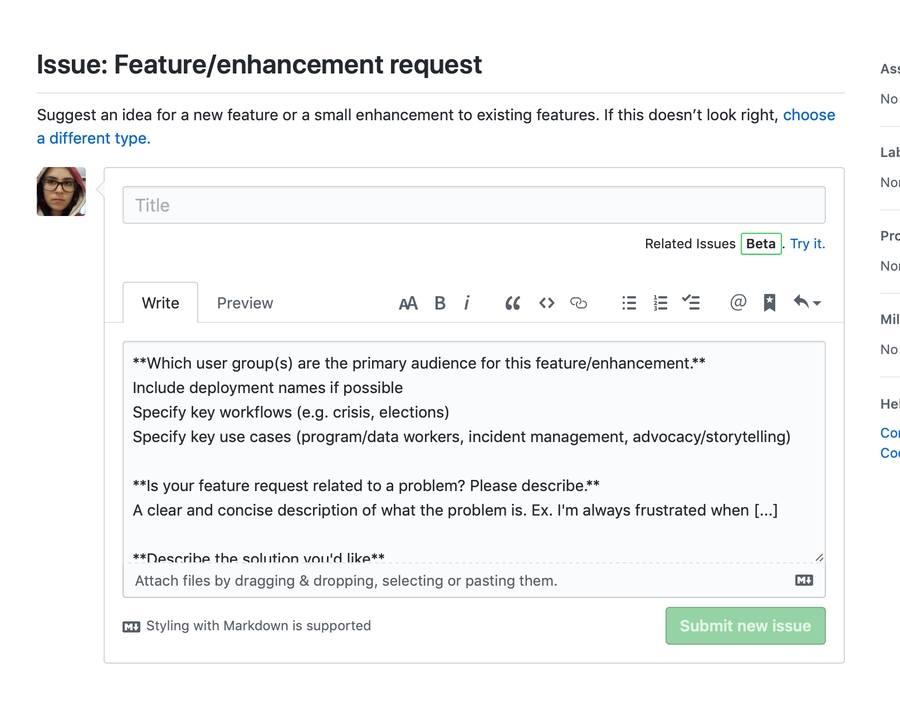Click the user avatar thumbnail
The image size is (900, 716).
click(60, 191)
